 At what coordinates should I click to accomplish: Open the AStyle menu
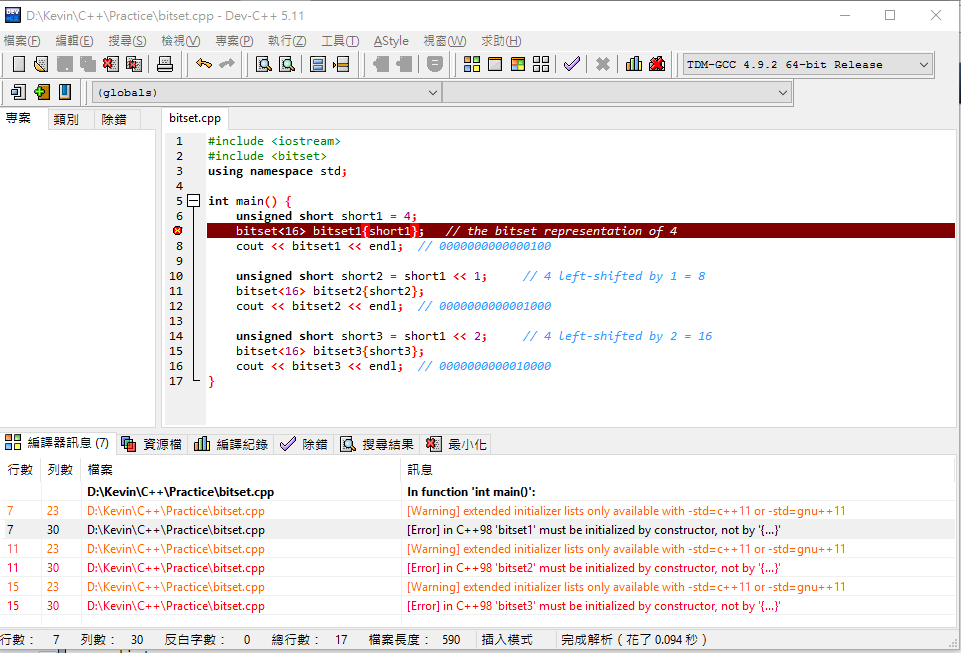click(391, 41)
